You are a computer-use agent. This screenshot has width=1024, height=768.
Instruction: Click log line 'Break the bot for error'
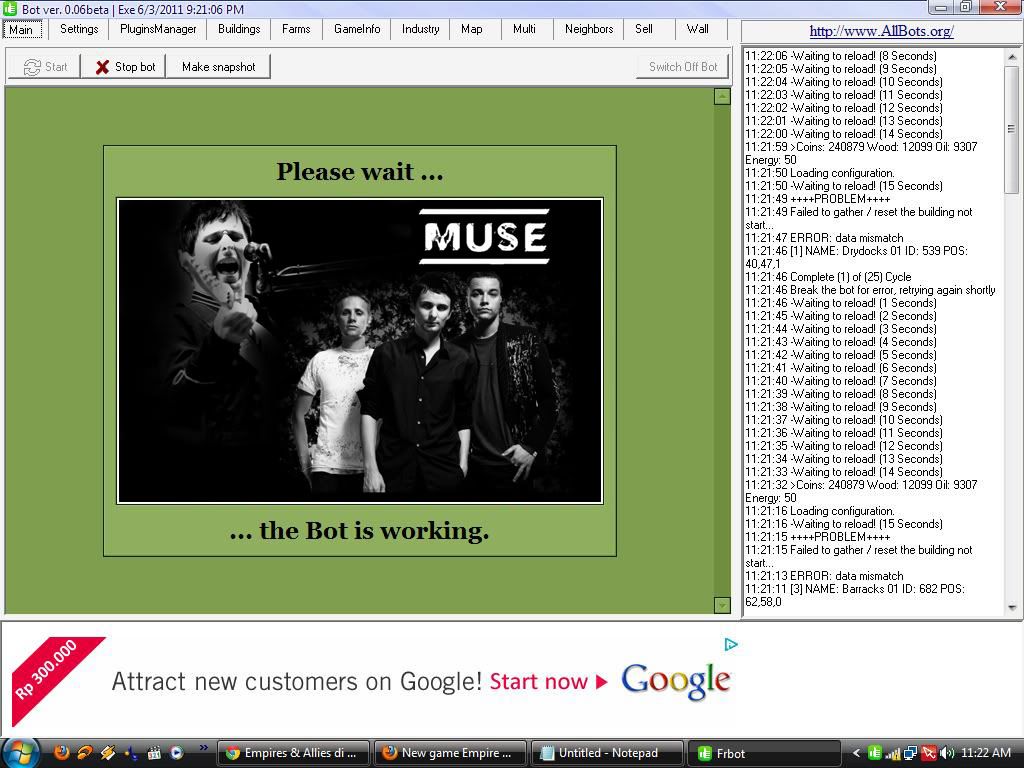pos(871,290)
